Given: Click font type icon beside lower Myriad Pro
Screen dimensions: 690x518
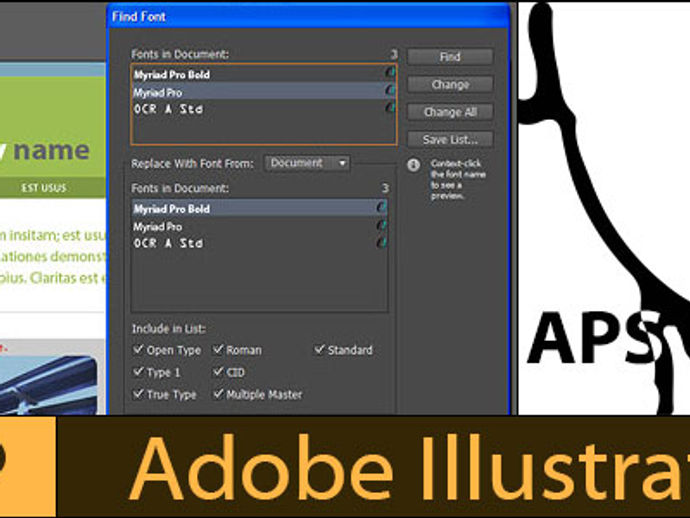Looking at the screenshot, I should click(x=381, y=225).
